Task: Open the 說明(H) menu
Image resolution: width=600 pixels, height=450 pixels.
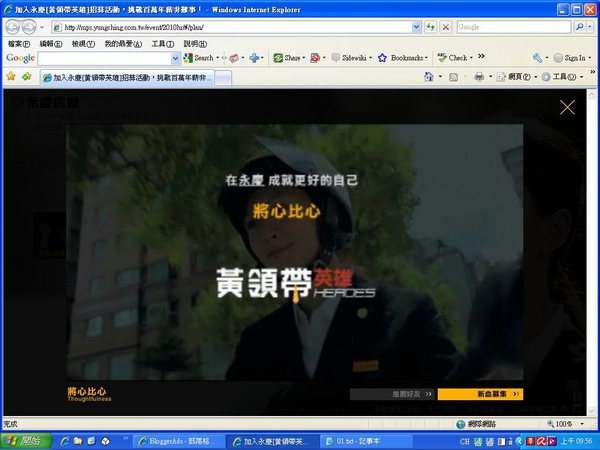Action: tap(195, 44)
